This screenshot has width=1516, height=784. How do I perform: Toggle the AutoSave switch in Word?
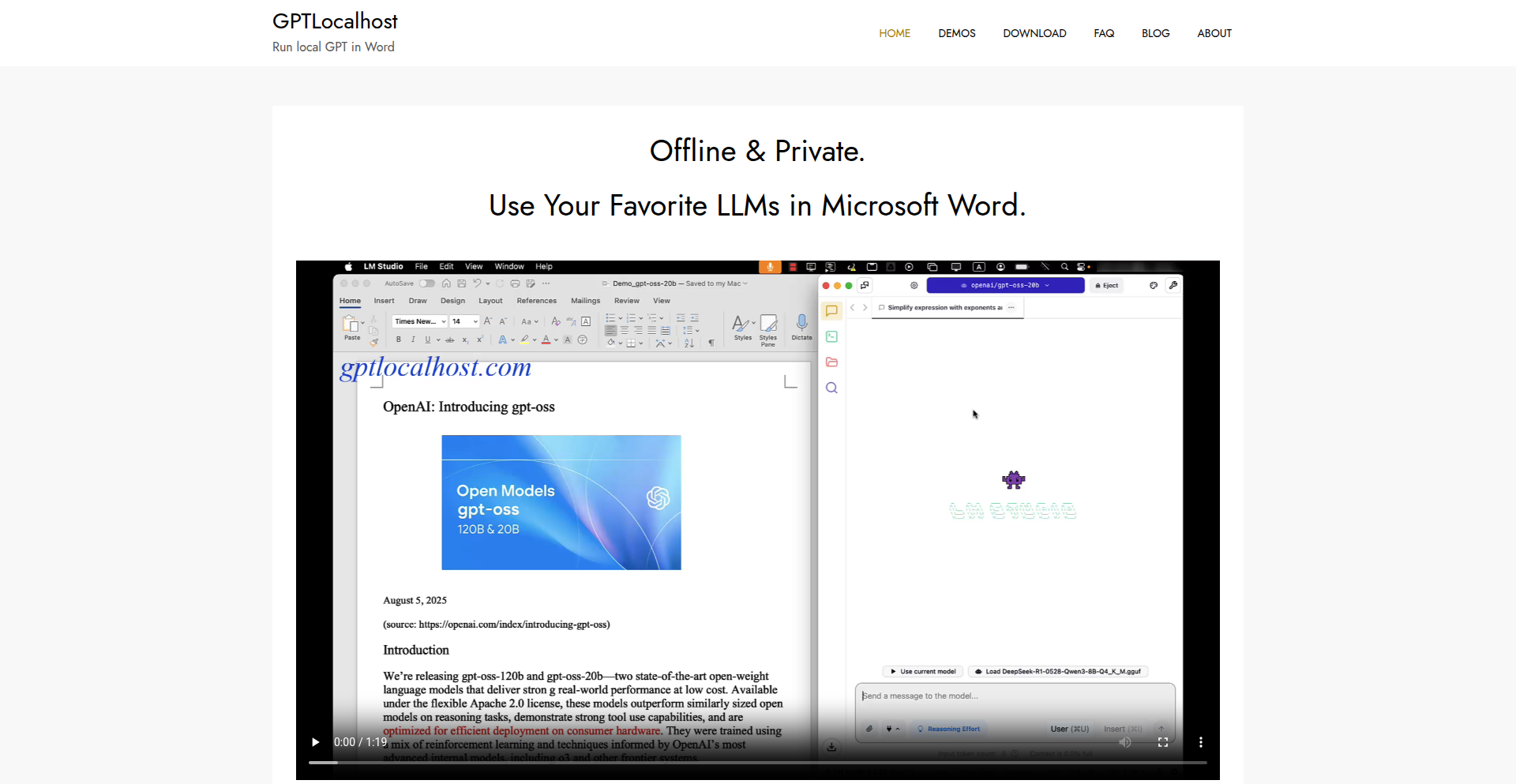[427, 283]
